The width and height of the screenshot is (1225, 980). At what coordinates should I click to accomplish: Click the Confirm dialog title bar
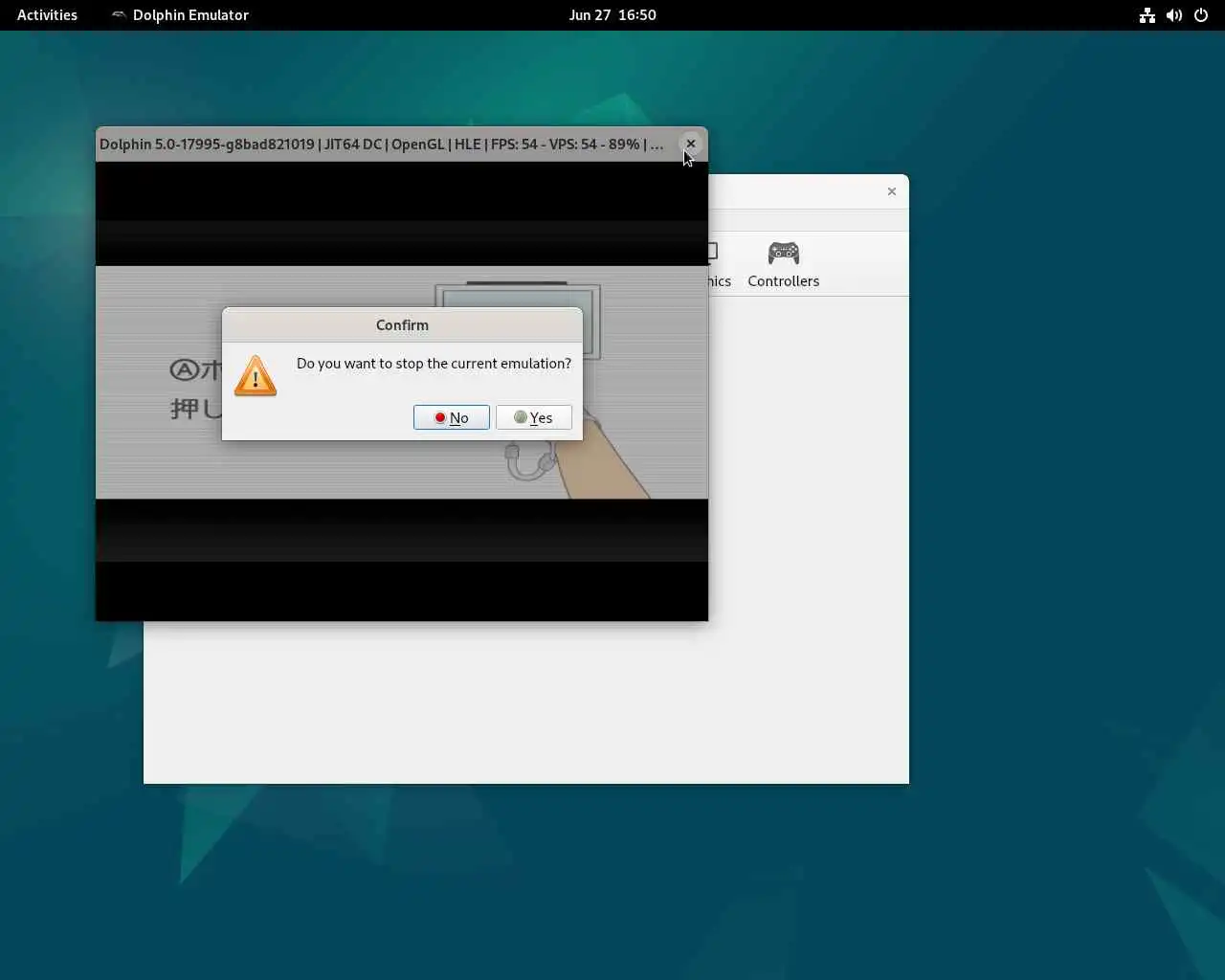pos(402,325)
